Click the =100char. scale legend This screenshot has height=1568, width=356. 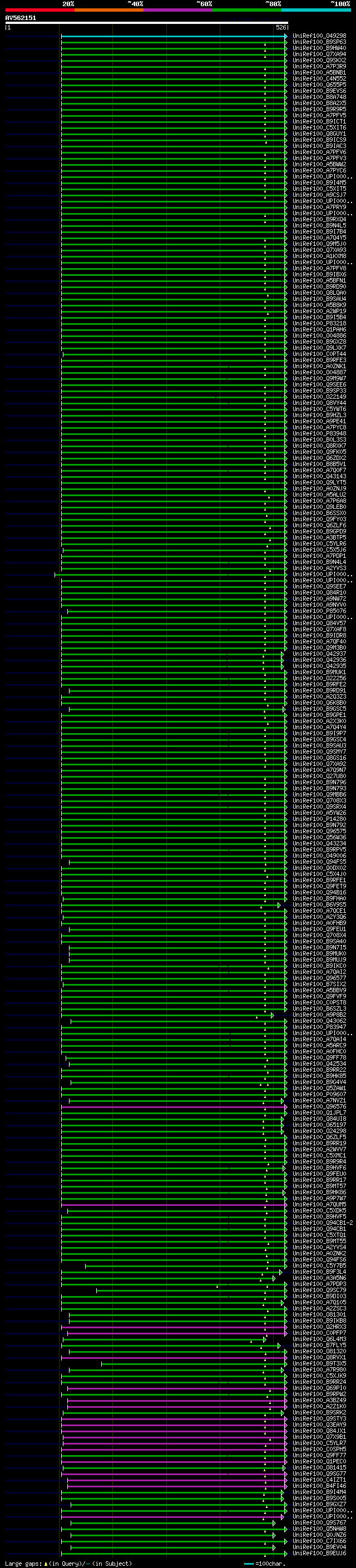[265, 1563]
